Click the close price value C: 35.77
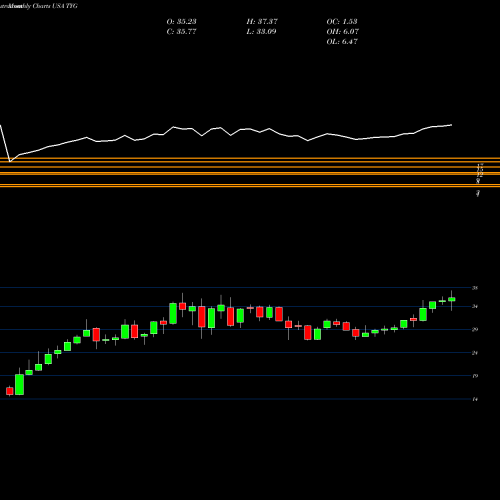 181,32
